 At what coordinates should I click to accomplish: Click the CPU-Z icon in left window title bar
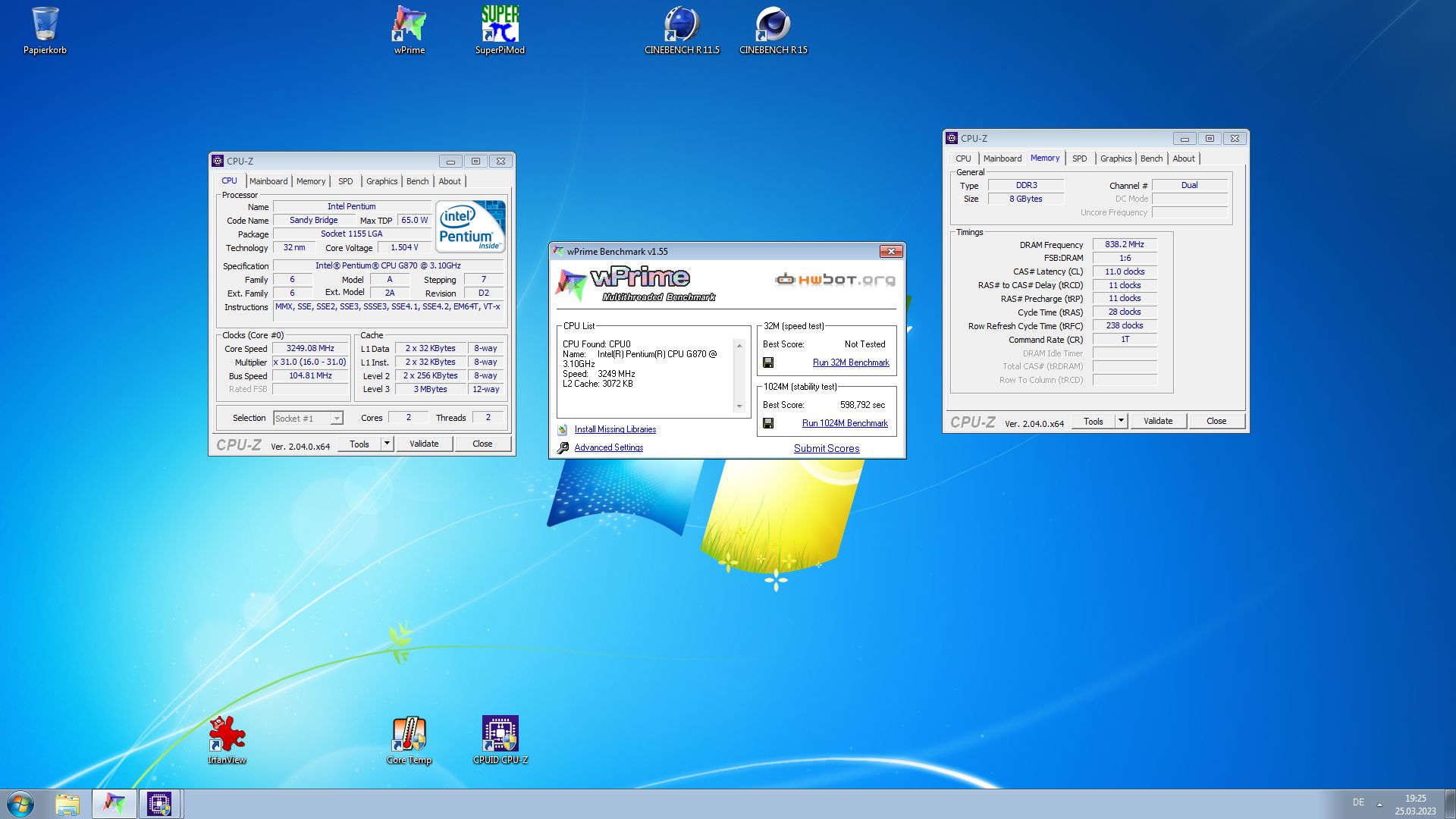pos(218,161)
